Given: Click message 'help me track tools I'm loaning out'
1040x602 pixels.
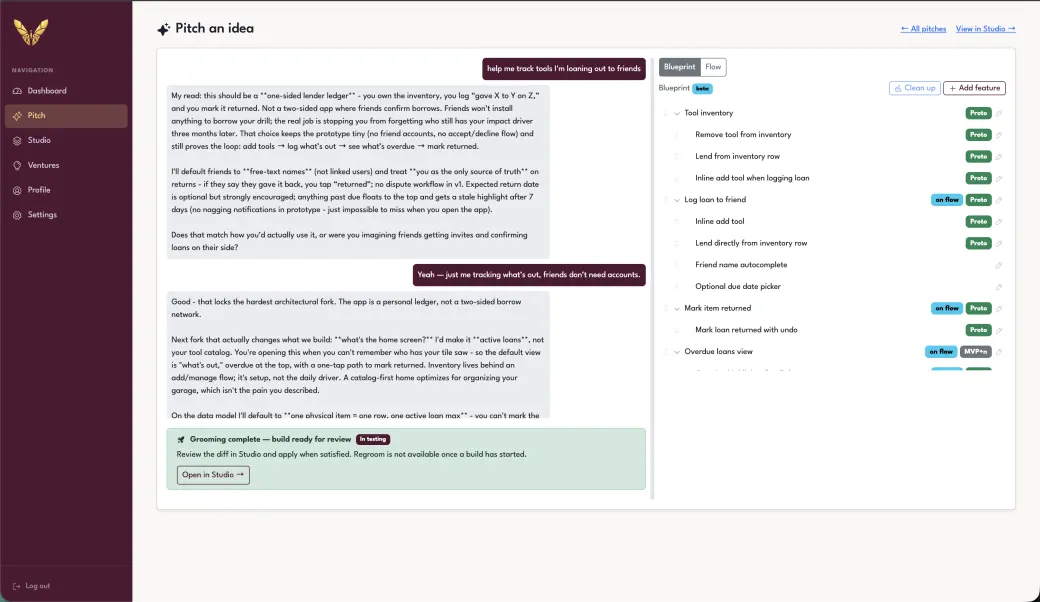Looking at the screenshot, I should [x=564, y=68].
